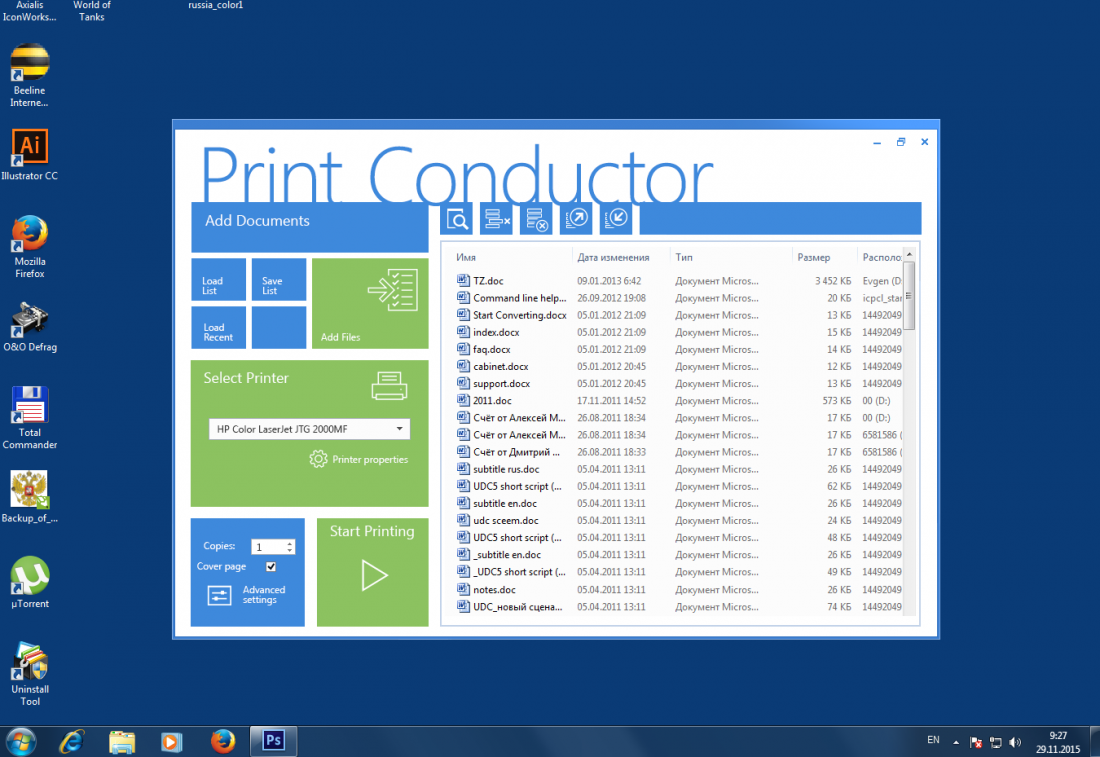Image resolution: width=1100 pixels, height=757 pixels.
Task: Click the EN language indicator in taskbar
Action: [933, 740]
